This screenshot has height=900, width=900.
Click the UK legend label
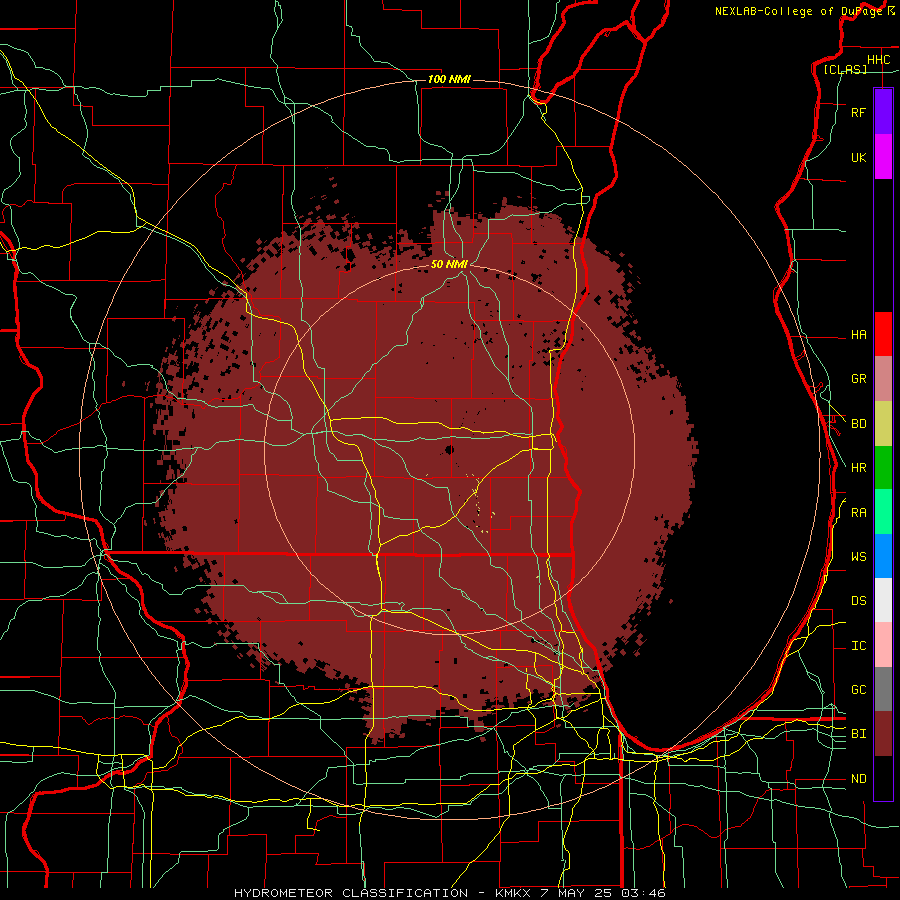[x=858, y=157]
